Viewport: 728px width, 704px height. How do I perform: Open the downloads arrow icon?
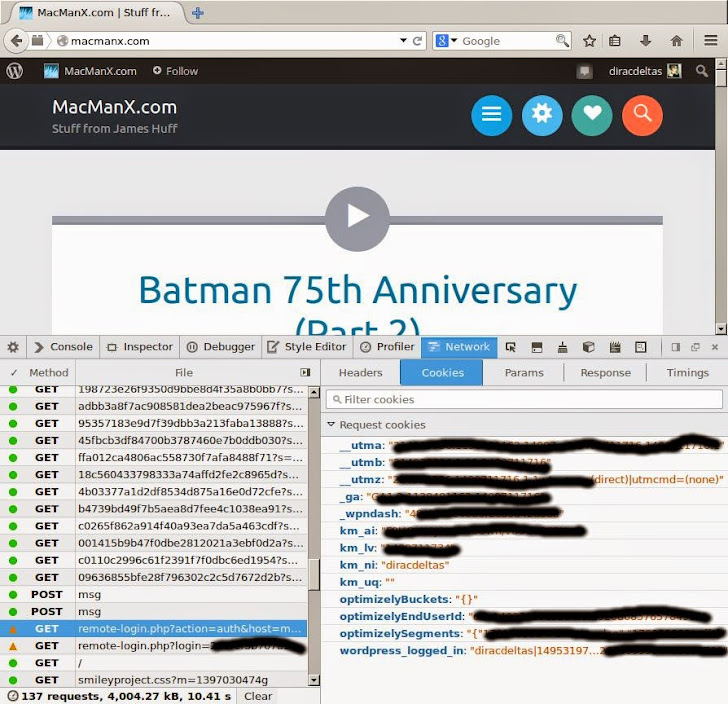tap(645, 41)
